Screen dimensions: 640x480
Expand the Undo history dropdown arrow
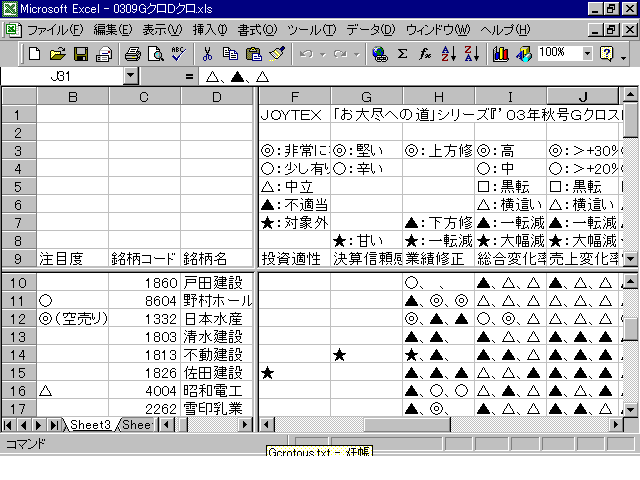click(323, 54)
